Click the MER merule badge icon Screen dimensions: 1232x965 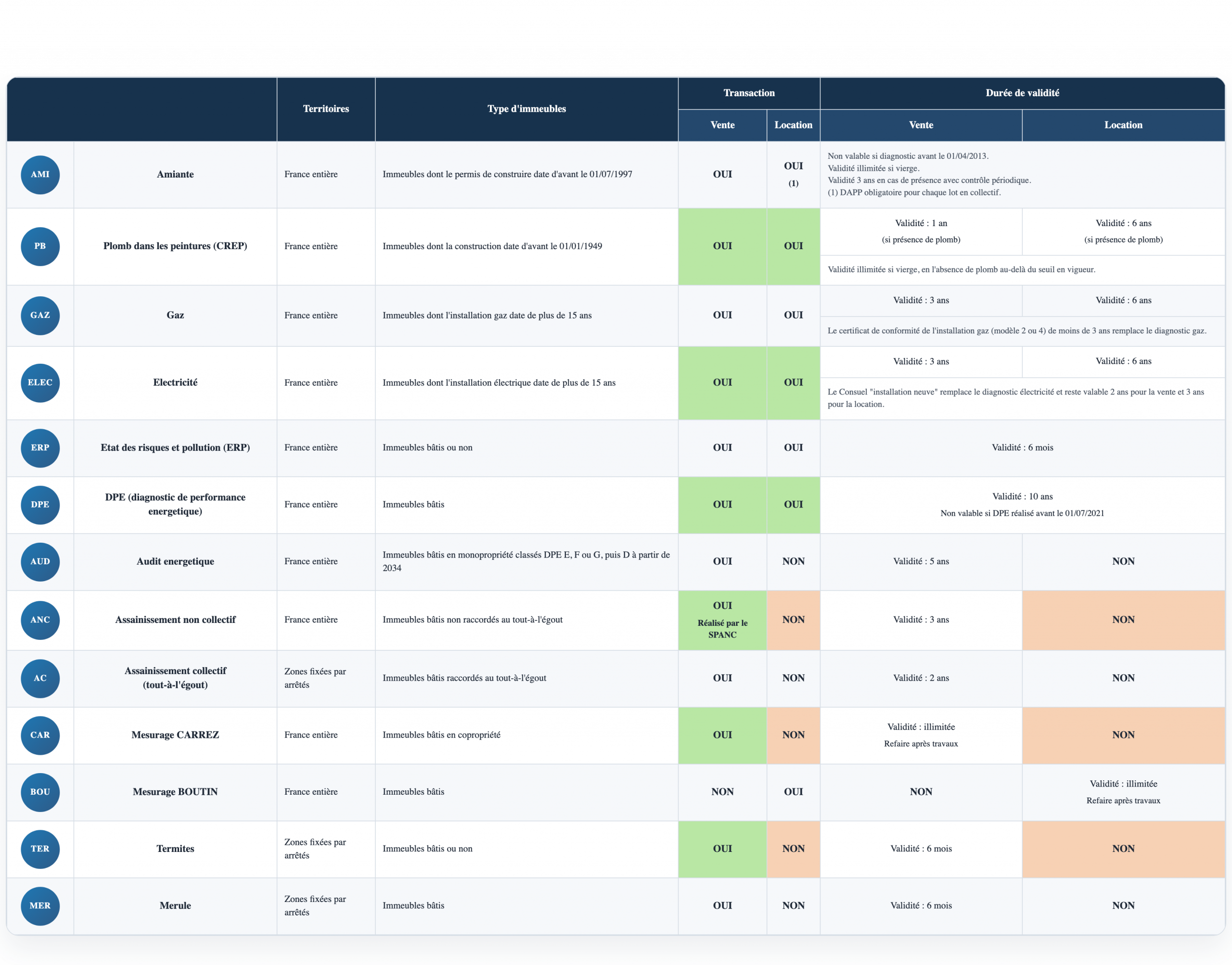(x=40, y=906)
